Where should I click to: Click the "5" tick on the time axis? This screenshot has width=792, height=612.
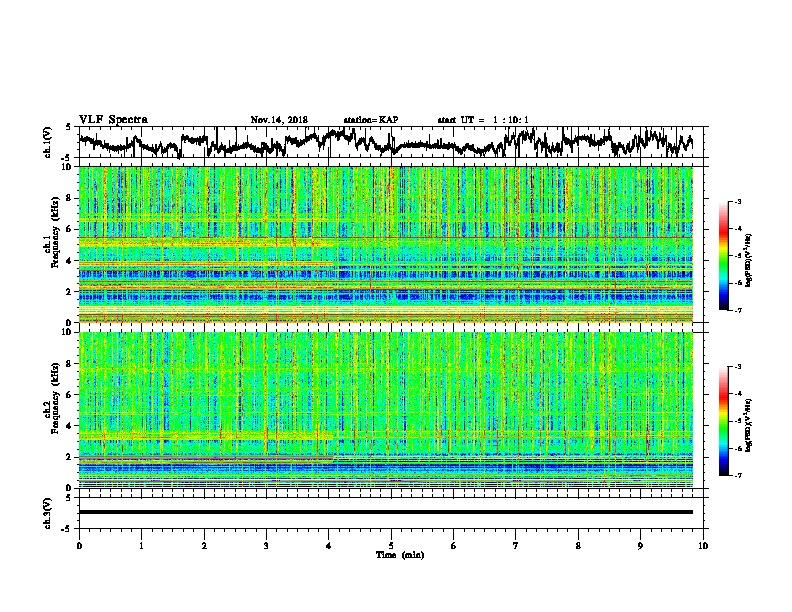(x=391, y=546)
